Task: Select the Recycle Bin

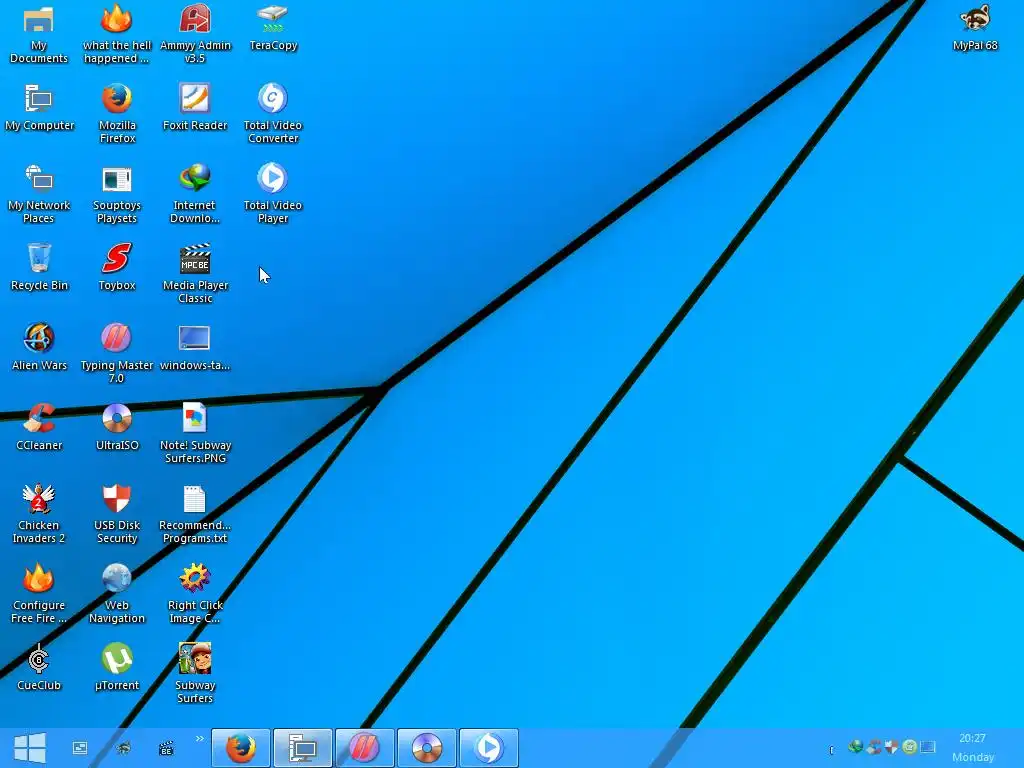Action: coord(39,268)
